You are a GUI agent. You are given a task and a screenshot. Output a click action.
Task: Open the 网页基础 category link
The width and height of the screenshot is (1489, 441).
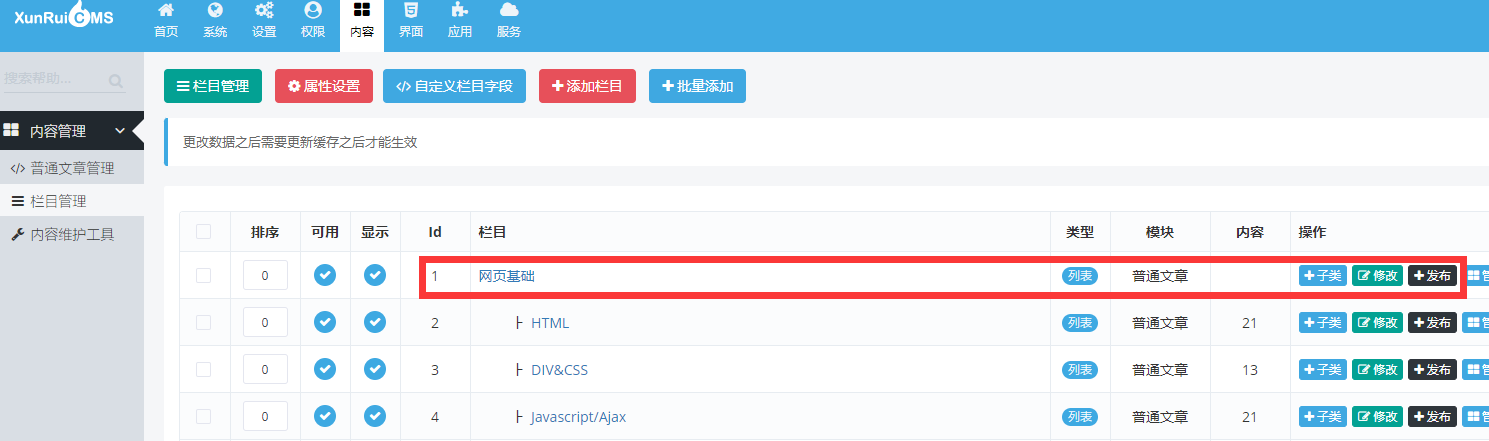point(506,276)
